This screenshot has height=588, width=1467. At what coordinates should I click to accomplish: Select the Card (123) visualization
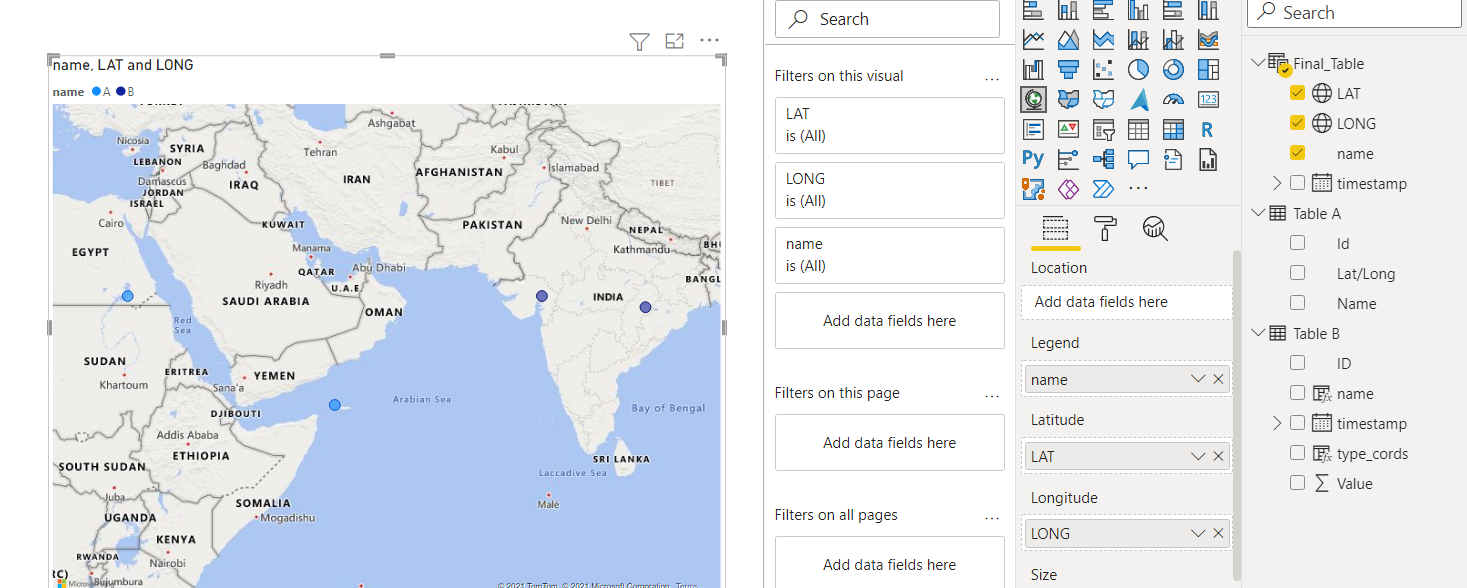(x=1208, y=99)
